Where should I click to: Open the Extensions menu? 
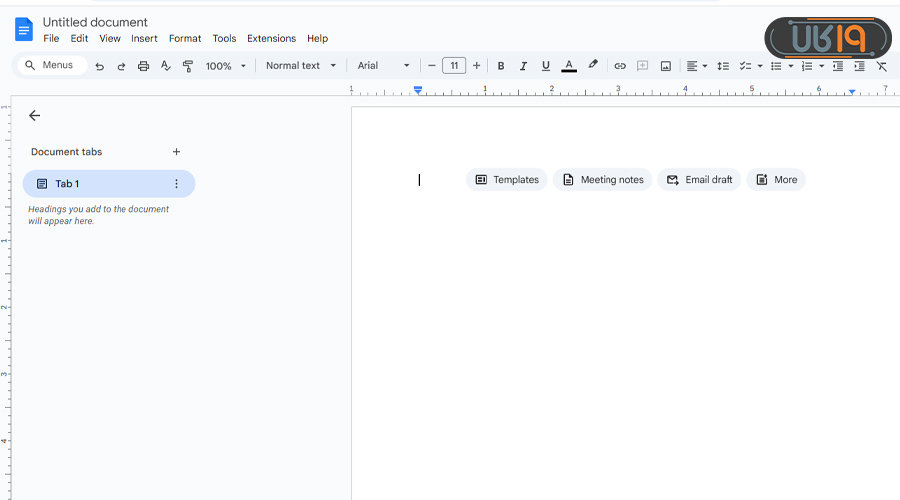pos(271,38)
